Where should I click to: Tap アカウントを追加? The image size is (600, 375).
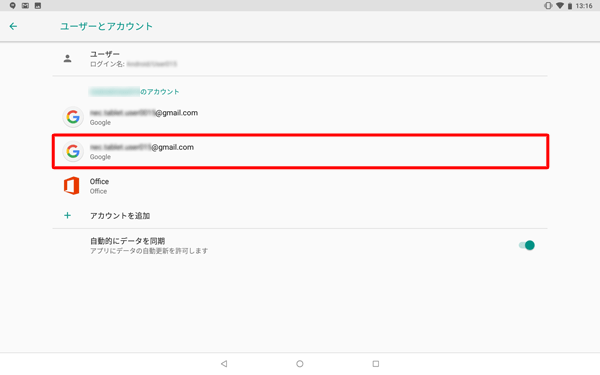point(120,216)
